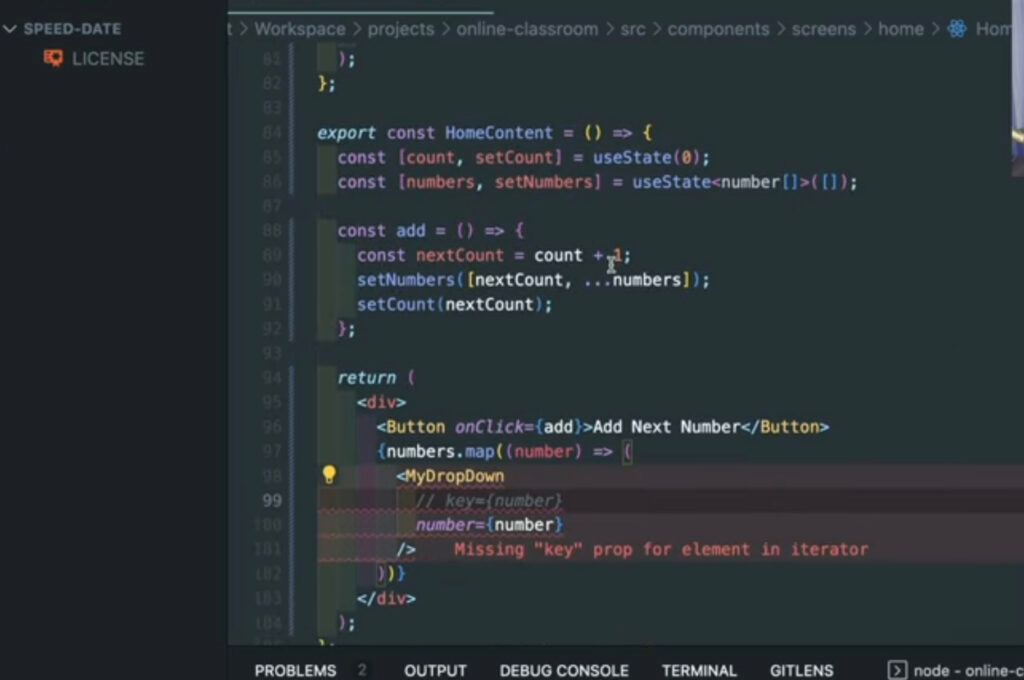The width and height of the screenshot is (1024, 680).
Task: Click src in the breadcrumb
Action: click(632, 29)
